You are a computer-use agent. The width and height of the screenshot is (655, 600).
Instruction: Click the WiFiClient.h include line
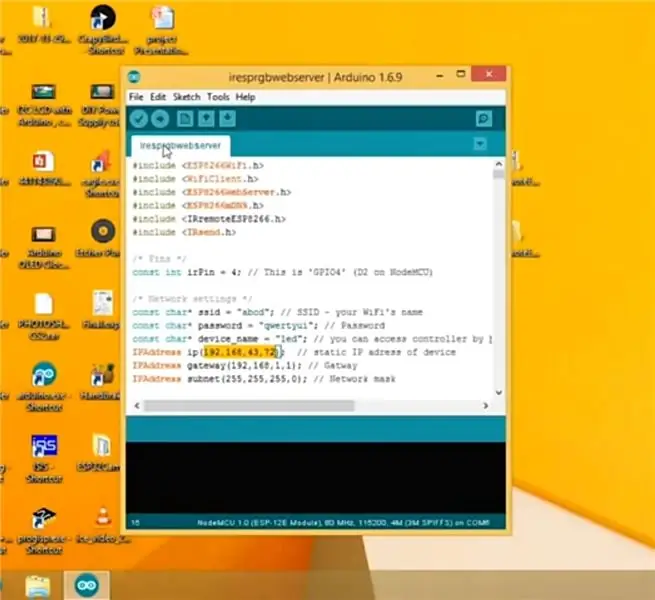point(195,179)
